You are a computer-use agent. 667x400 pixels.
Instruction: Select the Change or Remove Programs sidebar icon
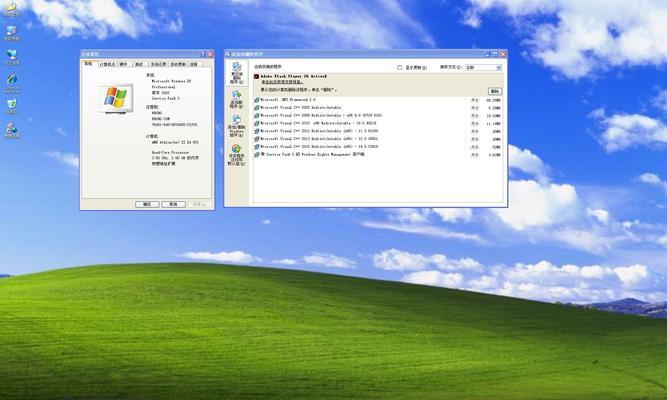pos(237,72)
